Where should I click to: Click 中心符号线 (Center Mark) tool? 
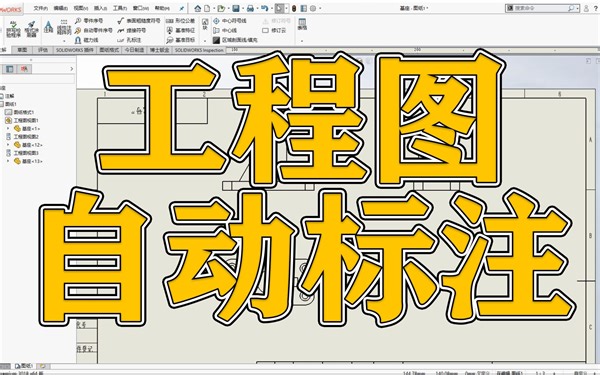click(230, 21)
